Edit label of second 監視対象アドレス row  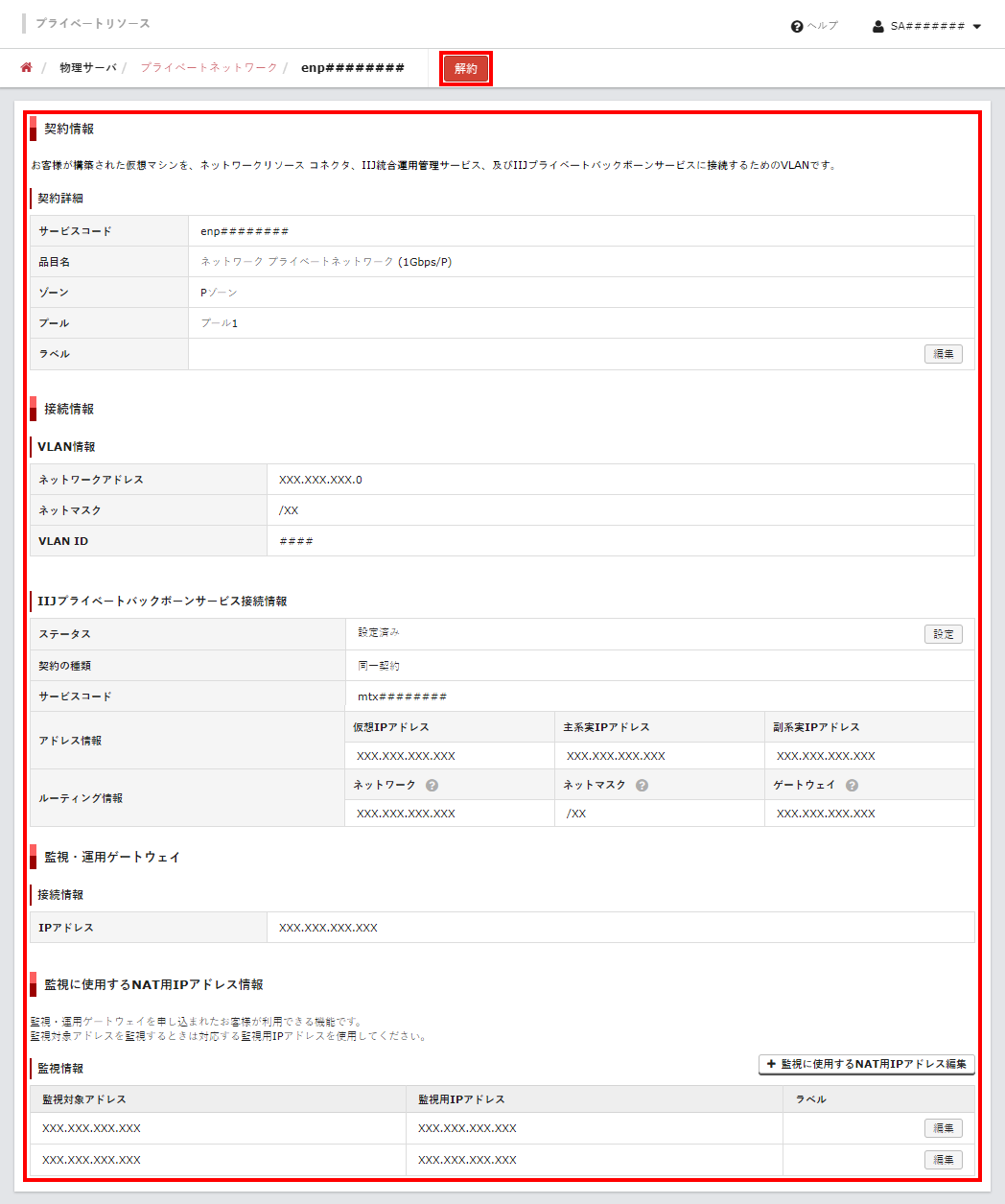pos(943,1160)
